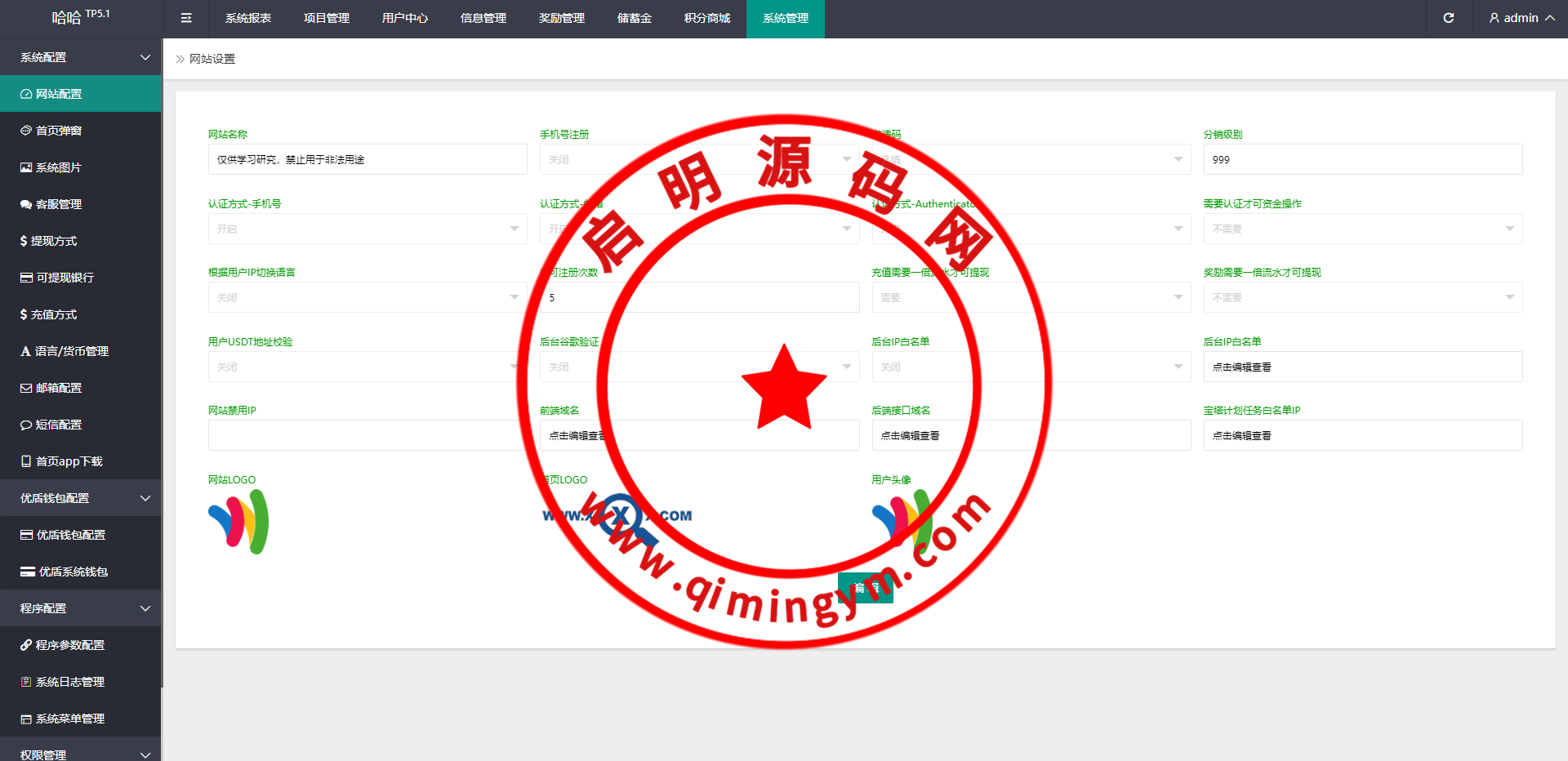Viewport: 1568px width, 761px height.
Task: Open 程序参数配置 sidebar item
Action: 70,645
